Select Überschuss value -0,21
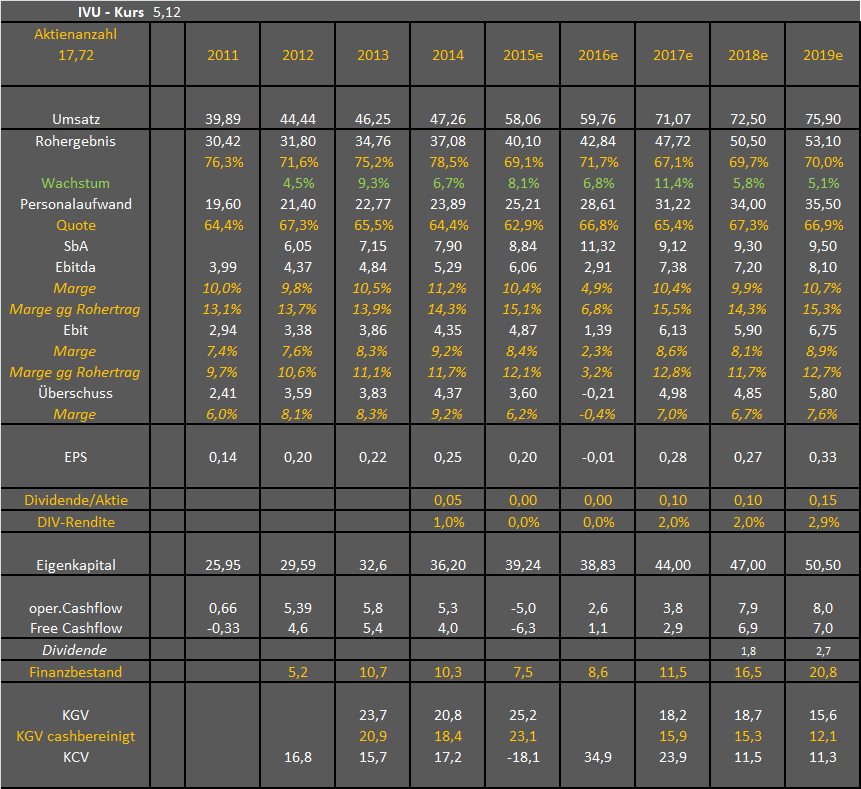The height and width of the screenshot is (789, 861). (598, 394)
